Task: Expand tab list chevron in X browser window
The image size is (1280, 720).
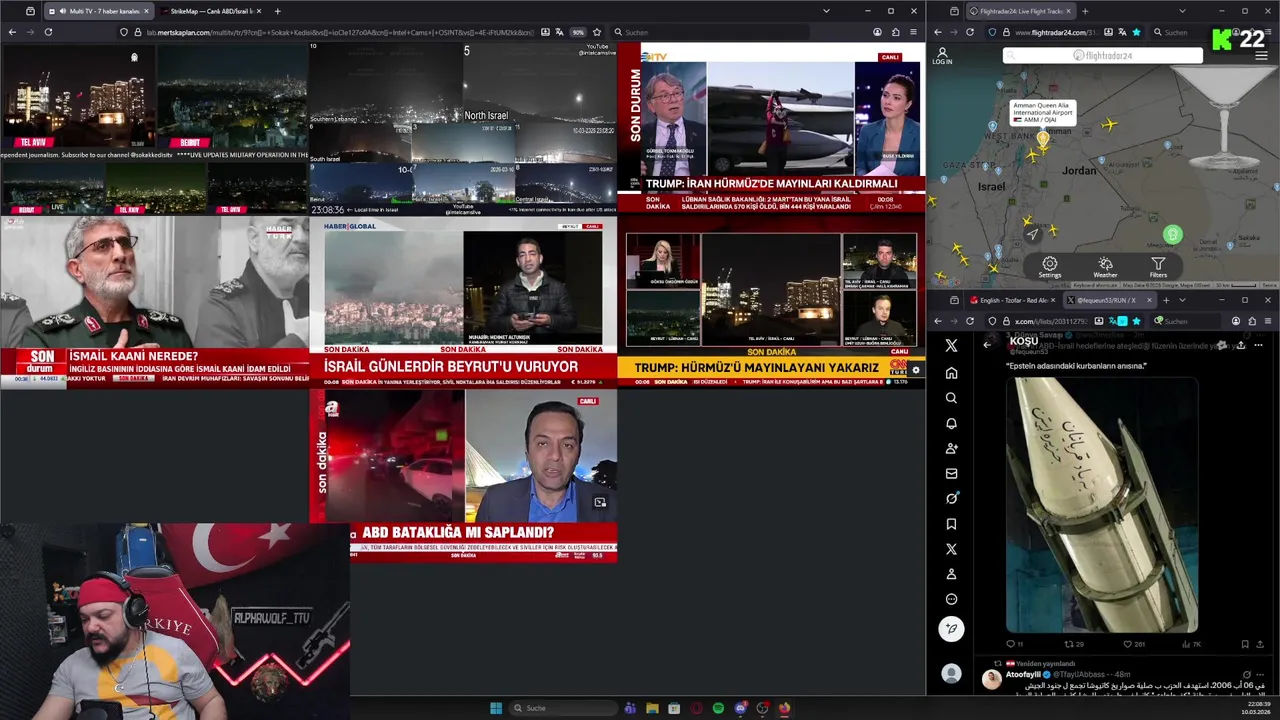Action: pyautogui.click(x=1182, y=300)
